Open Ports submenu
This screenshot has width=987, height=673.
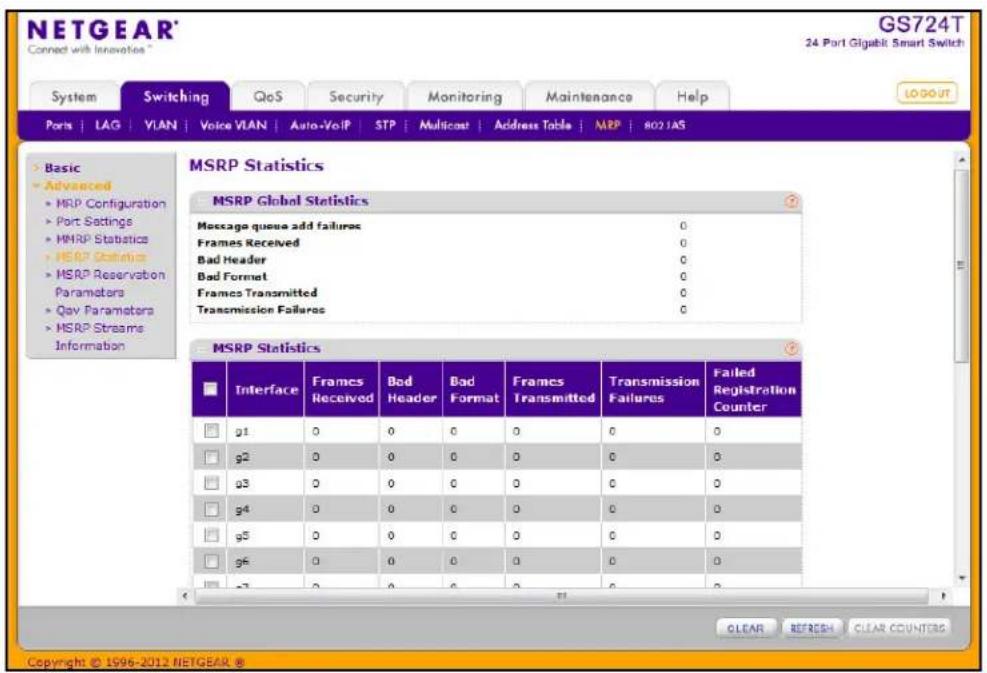tap(59, 125)
